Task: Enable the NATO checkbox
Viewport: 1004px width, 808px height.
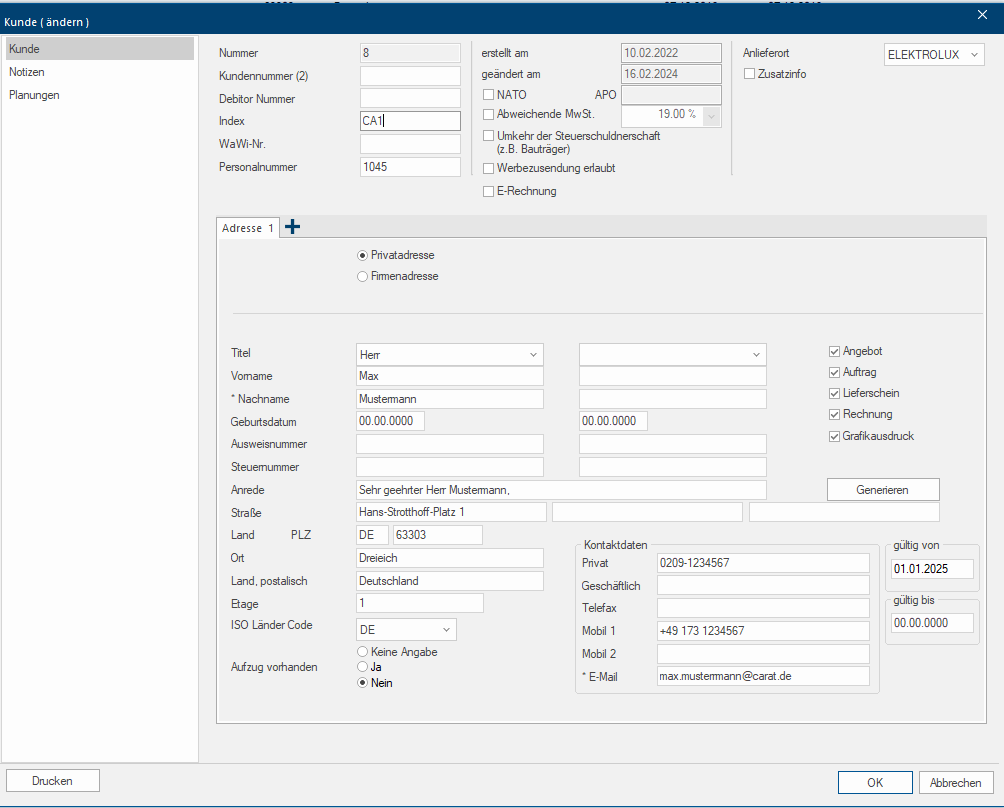Action: click(x=489, y=95)
